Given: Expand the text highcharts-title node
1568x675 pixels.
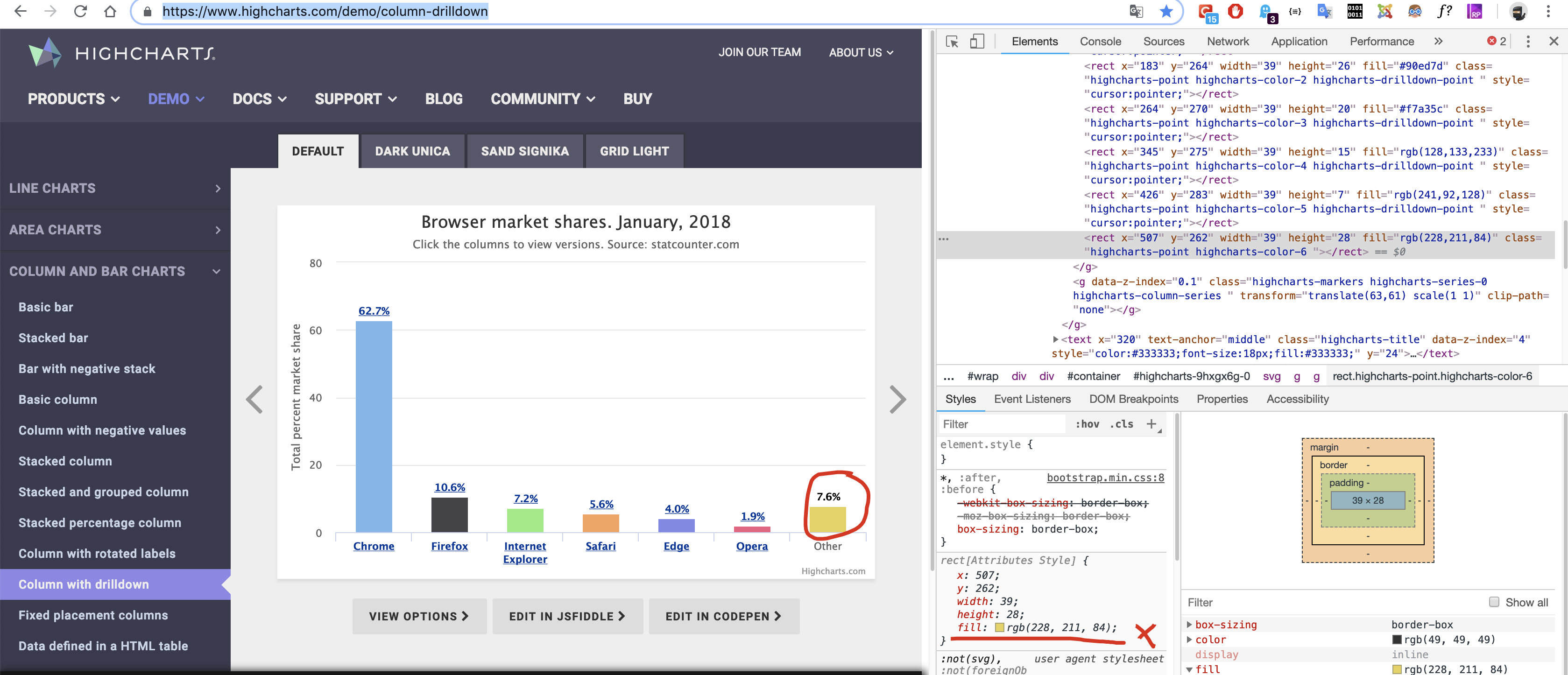Looking at the screenshot, I should pyautogui.click(x=1056, y=340).
